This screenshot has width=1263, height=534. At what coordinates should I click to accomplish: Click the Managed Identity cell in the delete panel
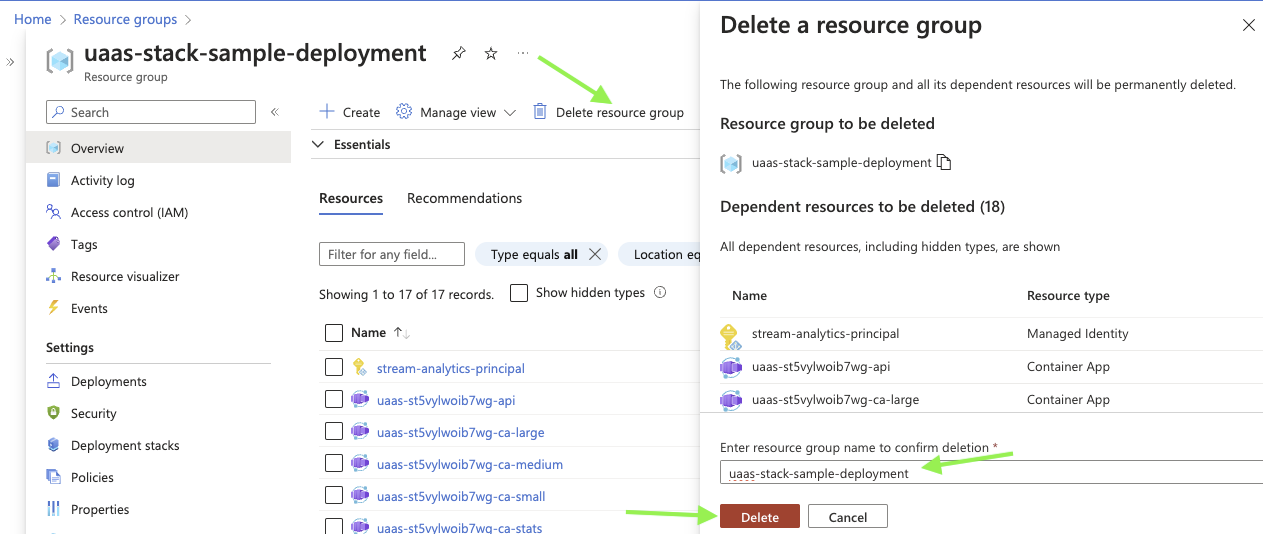[1077, 334]
